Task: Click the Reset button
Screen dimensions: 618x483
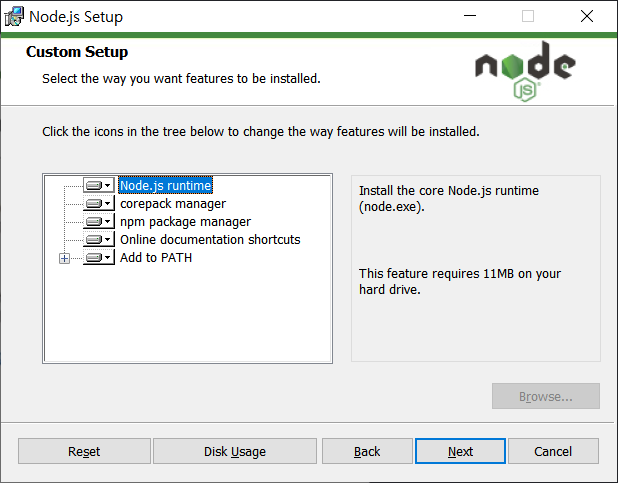Action: [84, 451]
